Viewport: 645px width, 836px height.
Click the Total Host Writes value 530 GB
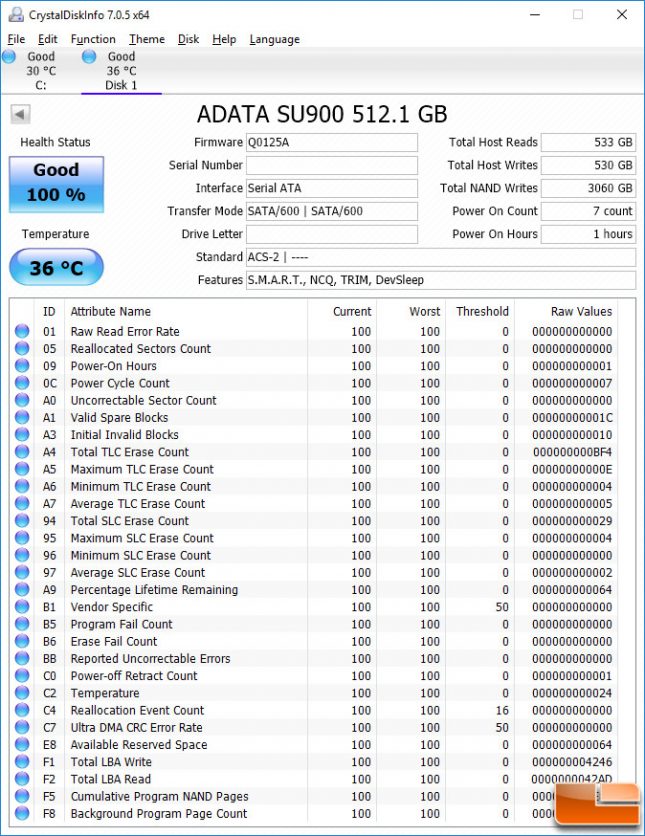click(x=588, y=165)
